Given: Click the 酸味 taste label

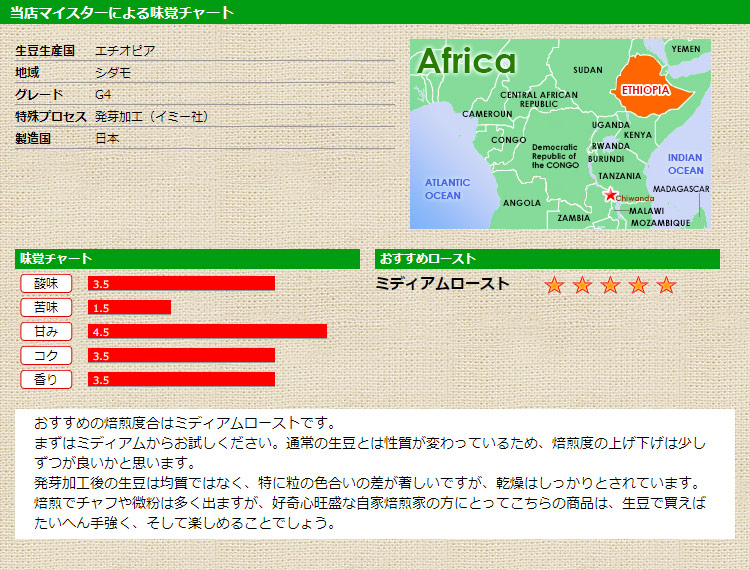Looking at the screenshot, I should [46, 283].
